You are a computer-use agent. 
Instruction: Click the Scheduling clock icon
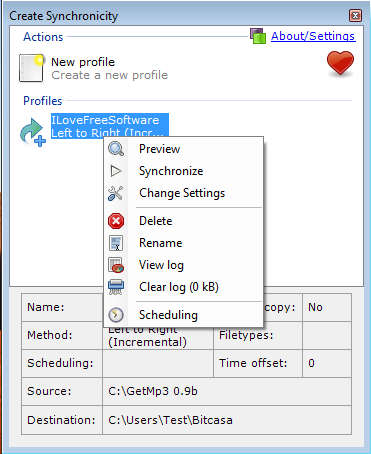click(116, 315)
